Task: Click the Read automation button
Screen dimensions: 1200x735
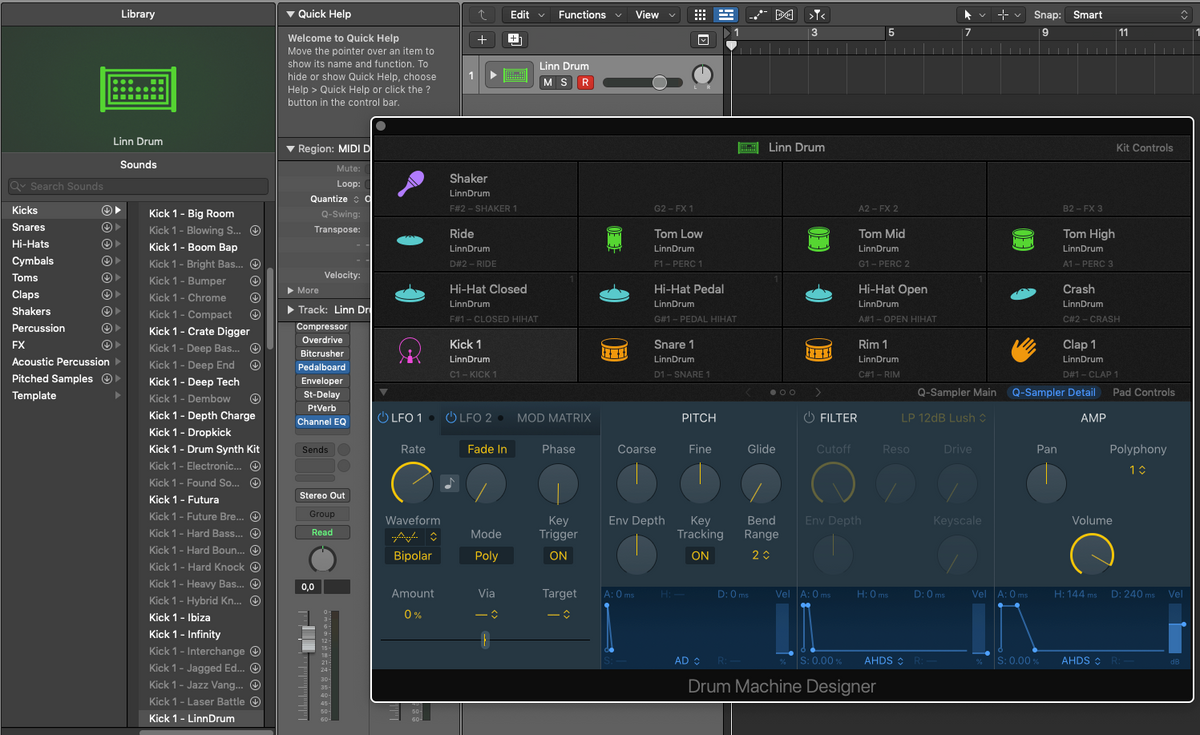Action: pos(322,532)
